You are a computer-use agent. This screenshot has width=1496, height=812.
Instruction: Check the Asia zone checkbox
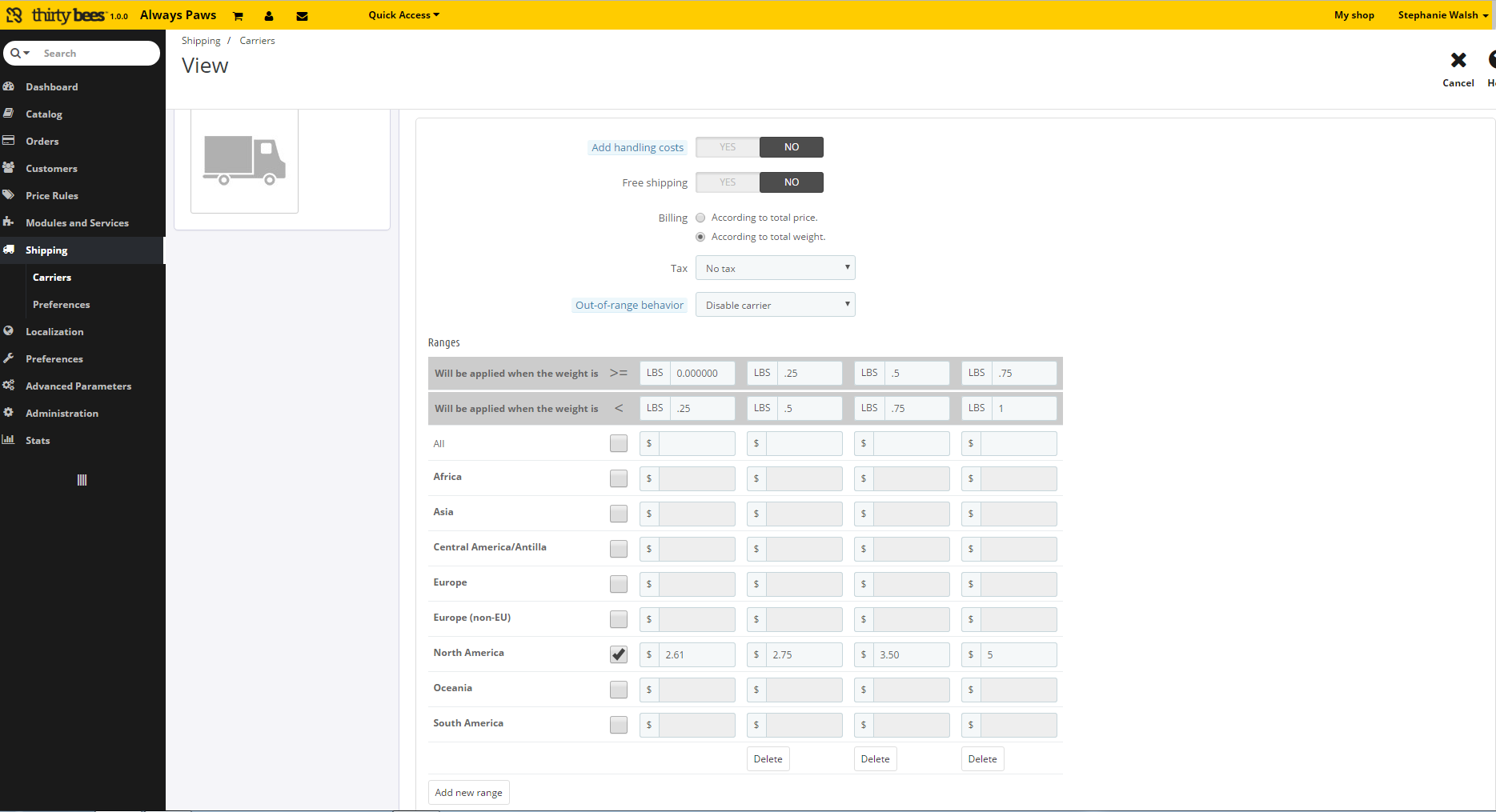[619, 514]
